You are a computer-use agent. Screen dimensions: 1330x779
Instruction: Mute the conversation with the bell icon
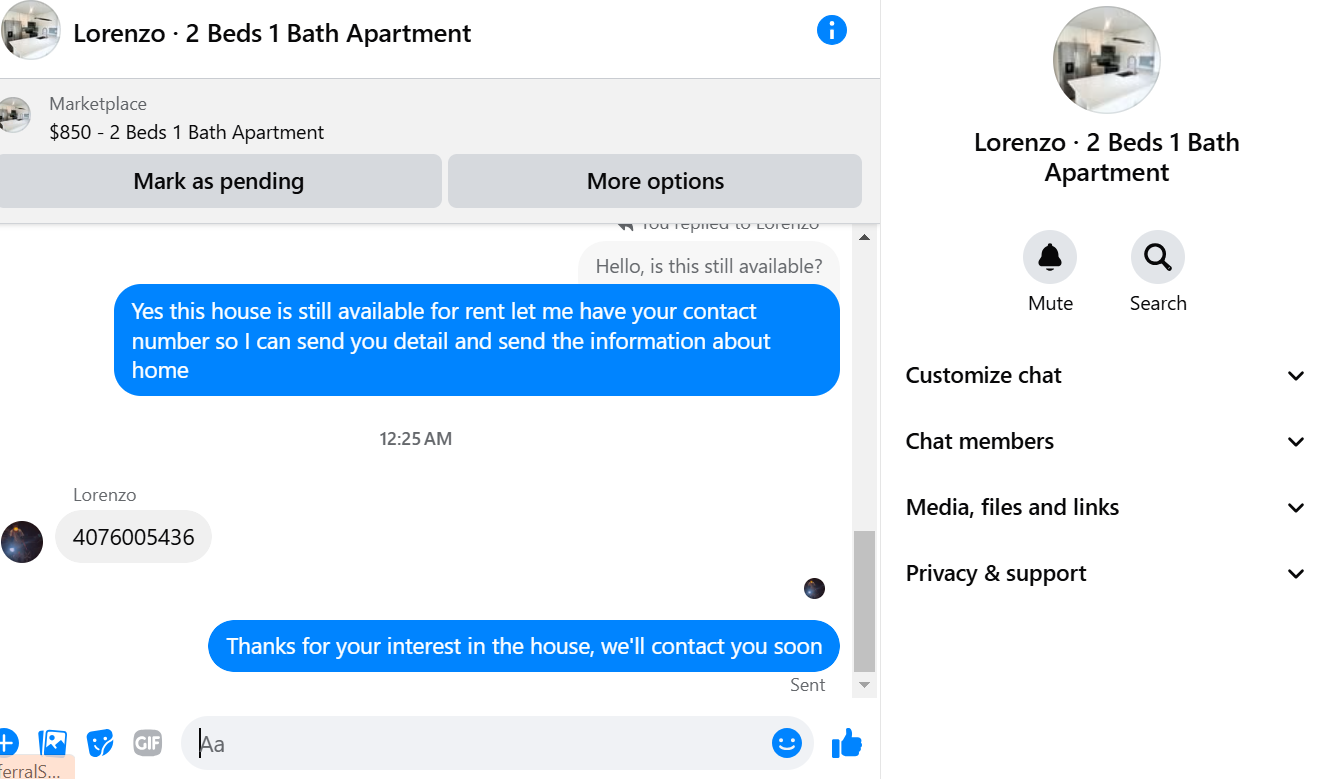[x=1050, y=258]
